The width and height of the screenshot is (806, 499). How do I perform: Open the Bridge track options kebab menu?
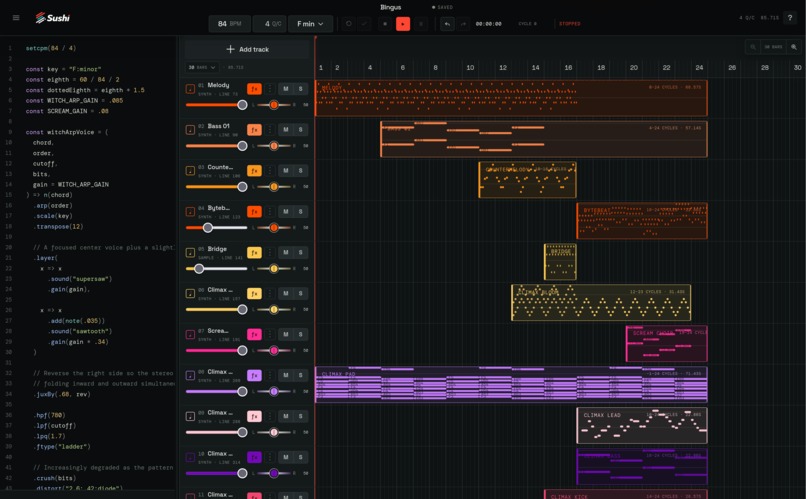pos(270,252)
